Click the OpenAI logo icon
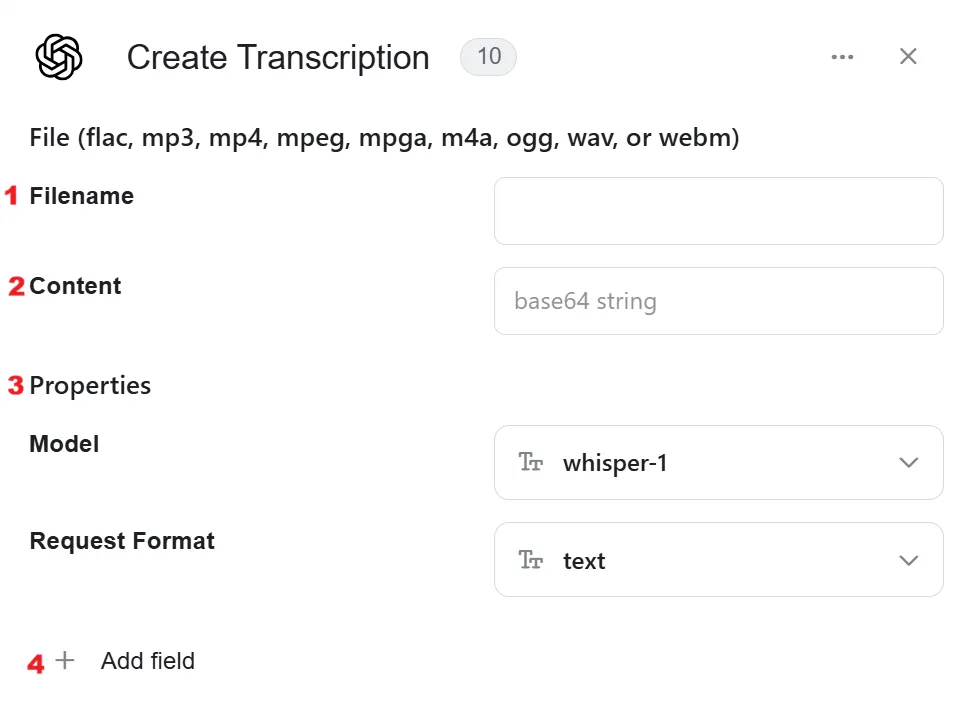The height and width of the screenshot is (714, 964). pyautogui.click(x=59, y=57)
